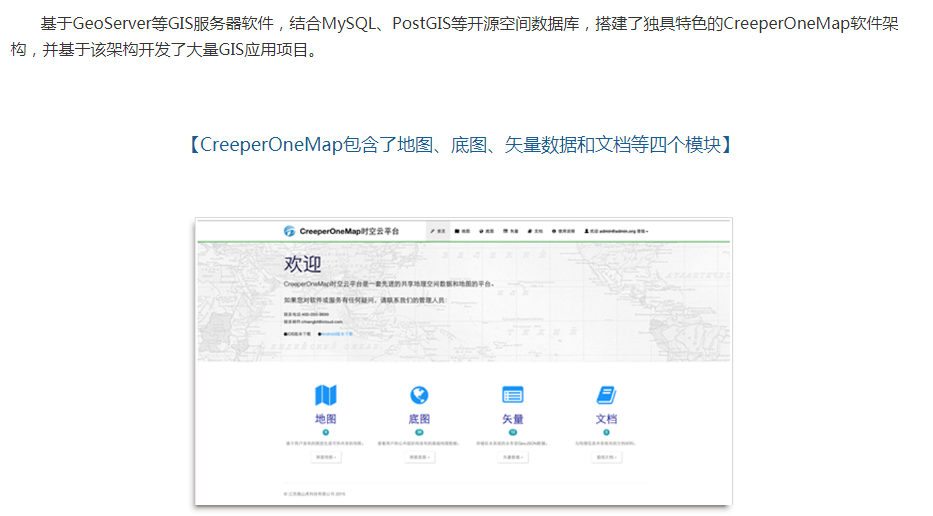
Task: Click the large blue folded-map icon
Action: click(326, 395)
